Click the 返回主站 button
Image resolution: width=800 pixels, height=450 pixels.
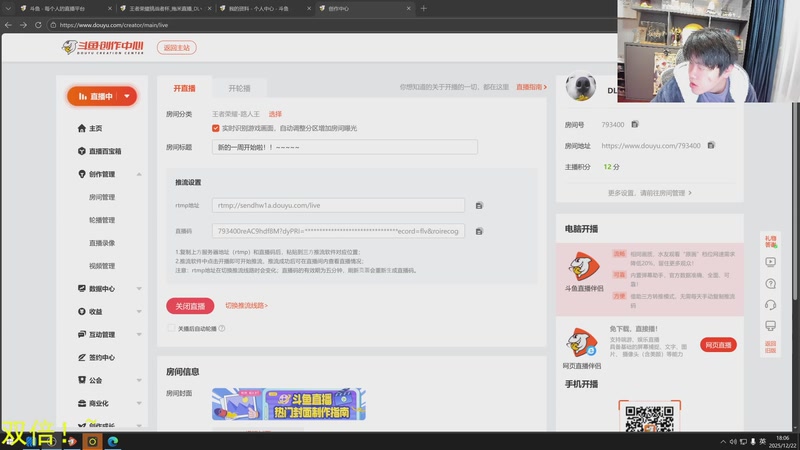177,47
